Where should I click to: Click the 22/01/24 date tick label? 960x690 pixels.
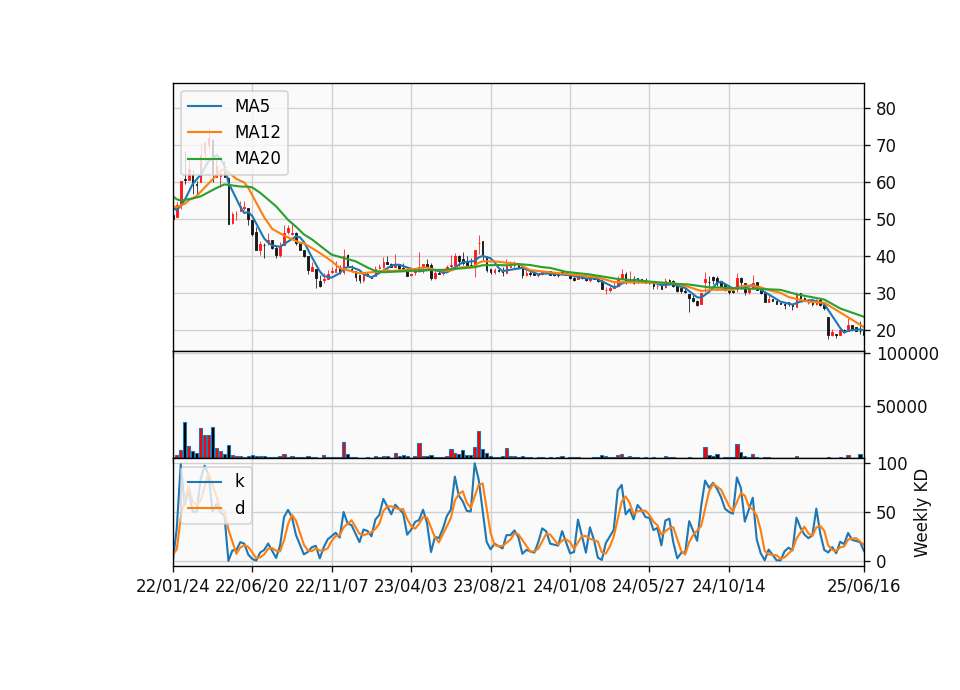point(173,586)
